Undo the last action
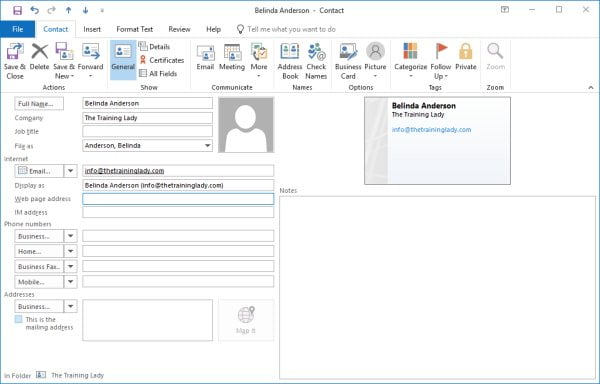The width and height of the screenshot is (600, 384). [x=34, y=10]
